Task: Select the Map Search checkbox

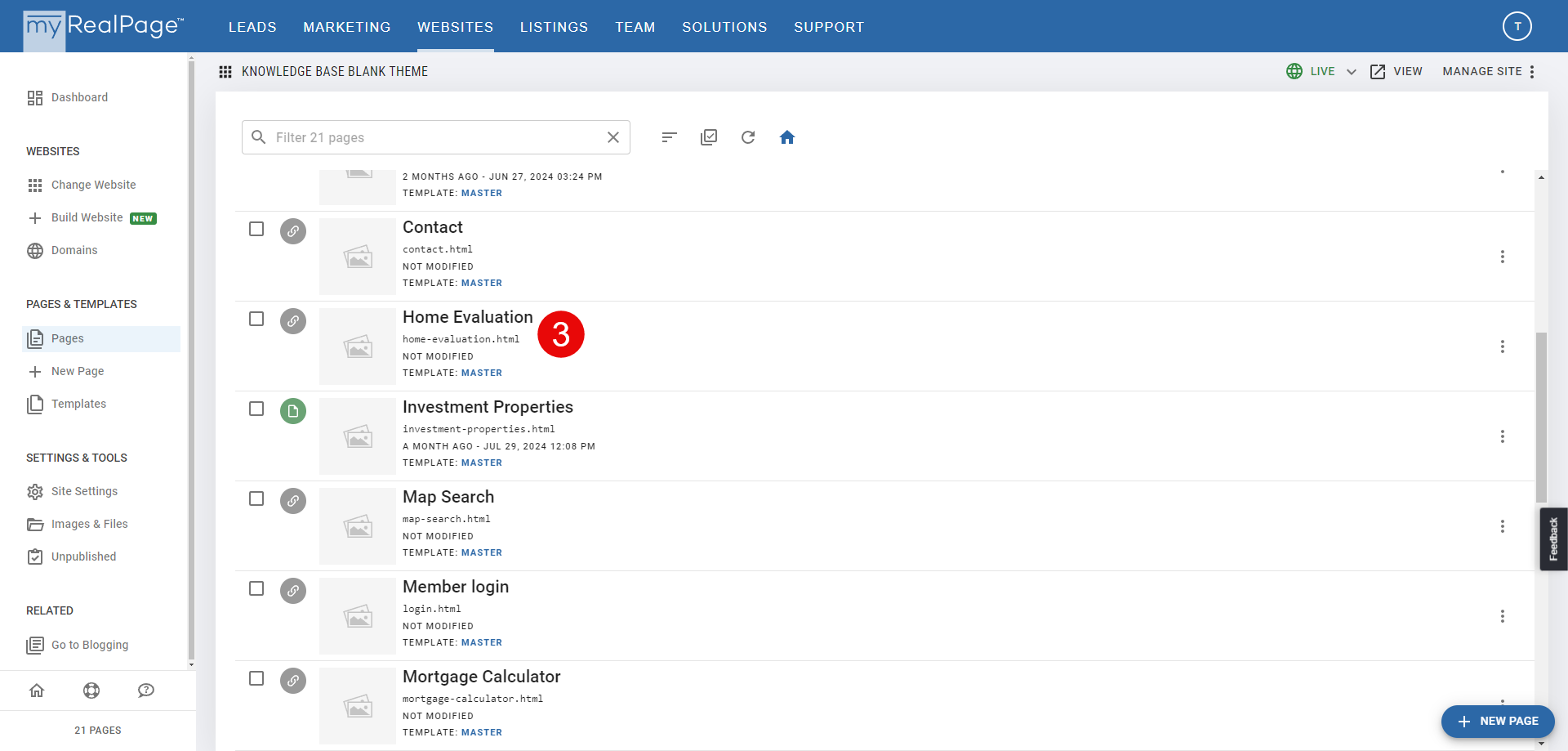Action: click(x=256, y=498)
